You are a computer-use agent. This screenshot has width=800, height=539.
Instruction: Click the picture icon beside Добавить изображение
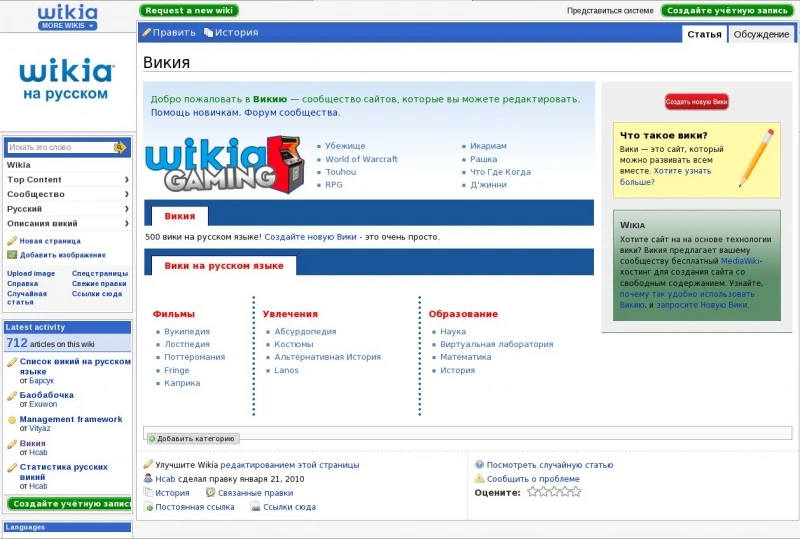coord(12,255)
